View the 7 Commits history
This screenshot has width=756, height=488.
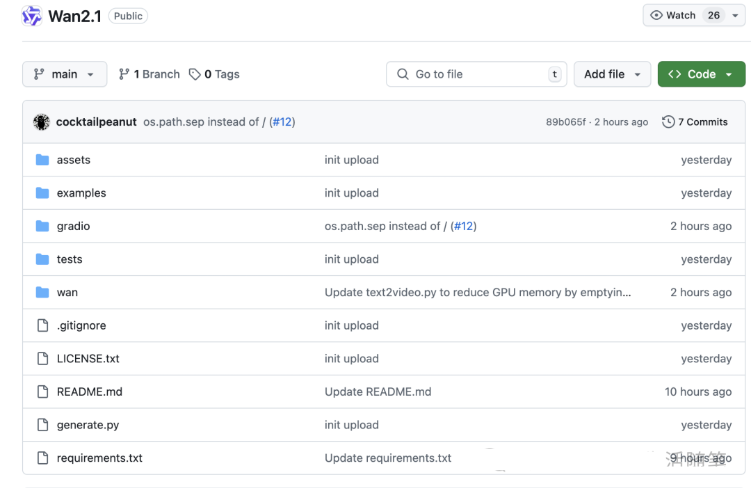coord(695,122)
